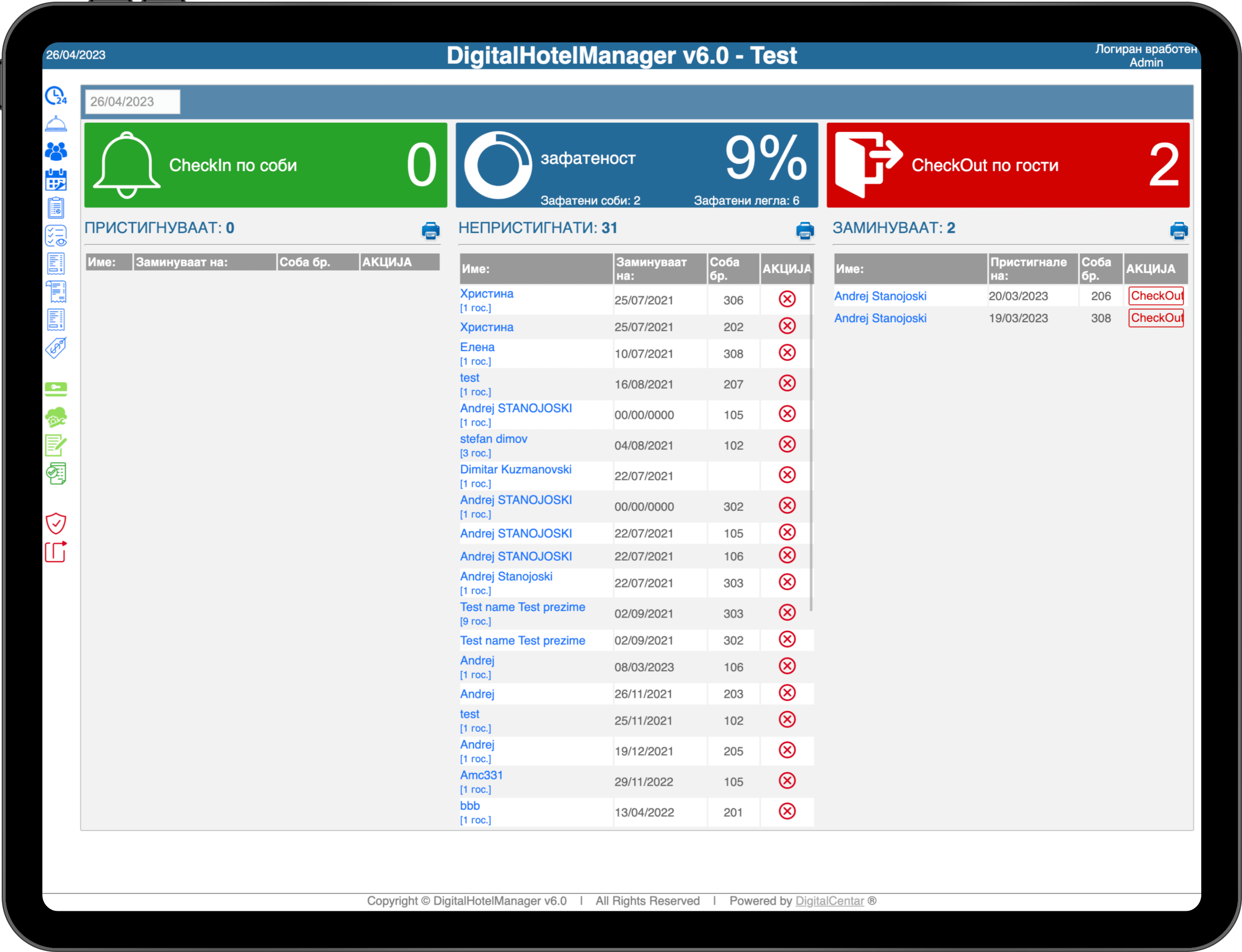Open the green note edit icon
1242x952 pixels.
55,445
